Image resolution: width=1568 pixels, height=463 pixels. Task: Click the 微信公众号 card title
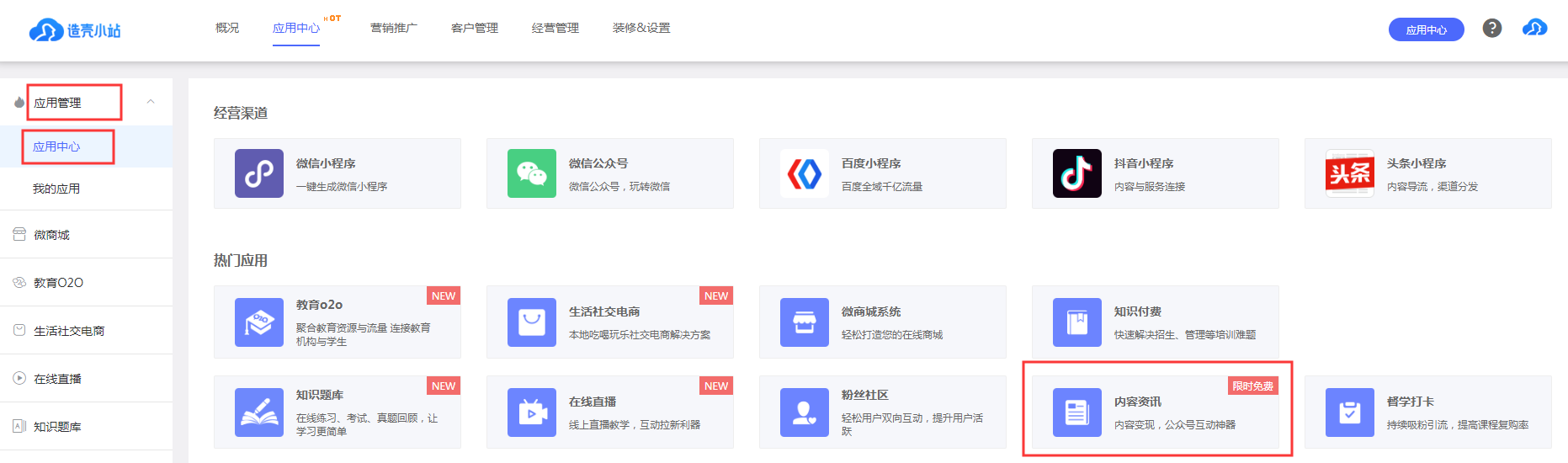click(598, 163)
